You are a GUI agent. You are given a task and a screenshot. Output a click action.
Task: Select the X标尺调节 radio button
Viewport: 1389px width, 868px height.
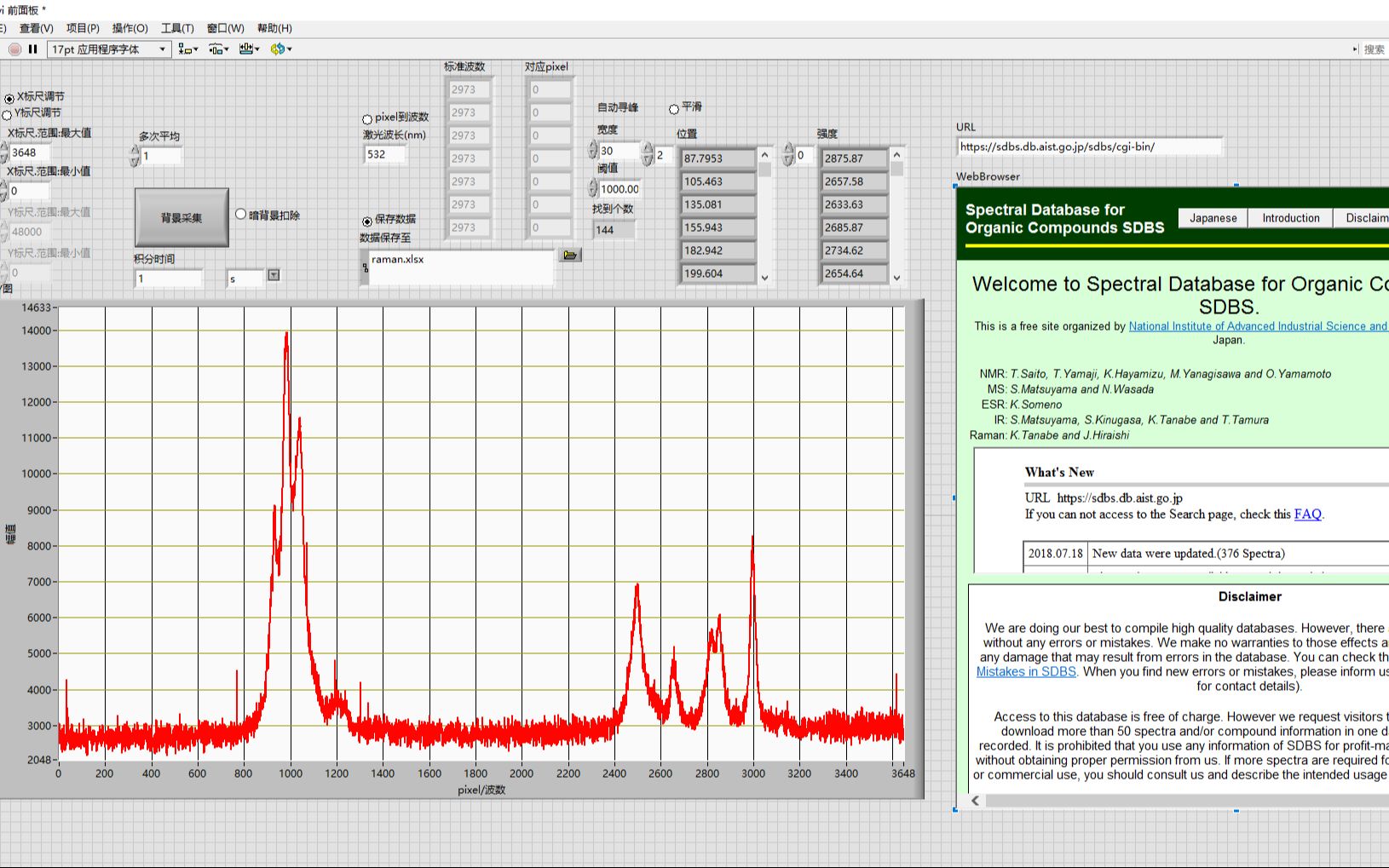(9, 99)
